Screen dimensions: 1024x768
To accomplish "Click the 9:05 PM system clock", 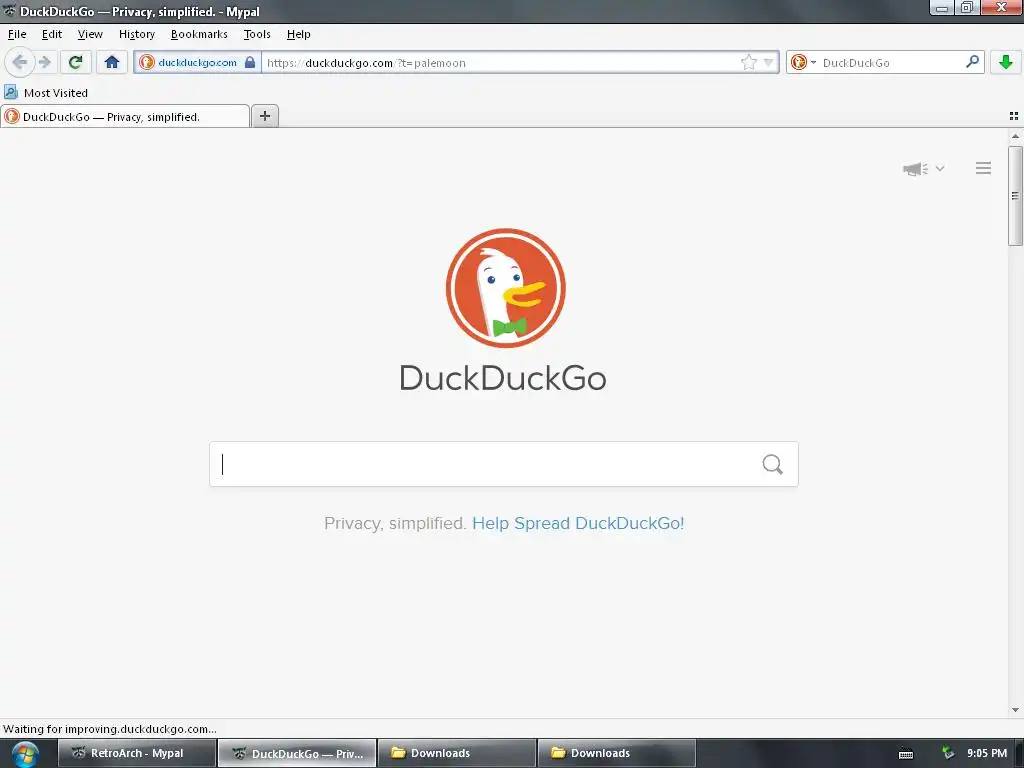I will coord(987,753).
